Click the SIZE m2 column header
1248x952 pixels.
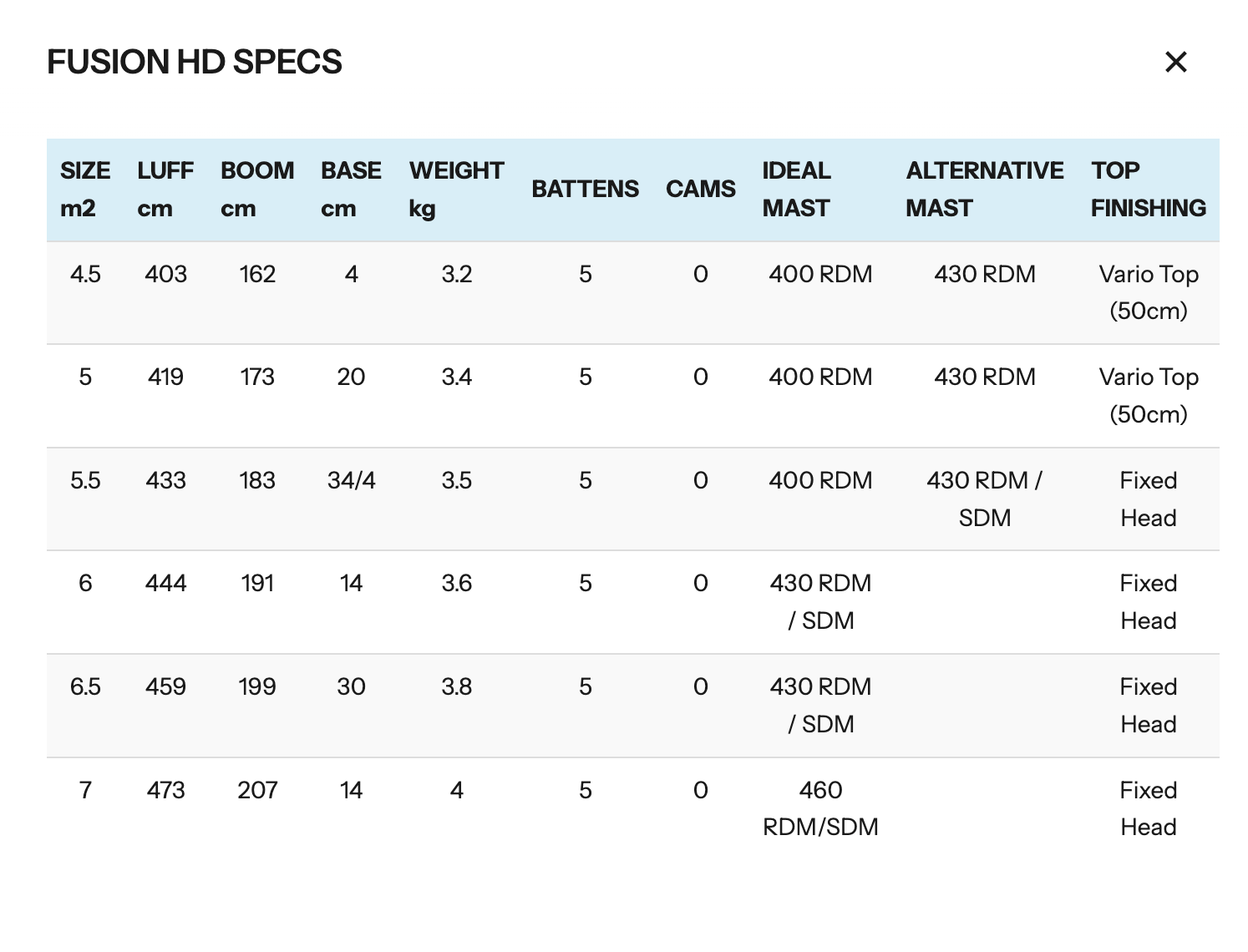coord(84,190)
